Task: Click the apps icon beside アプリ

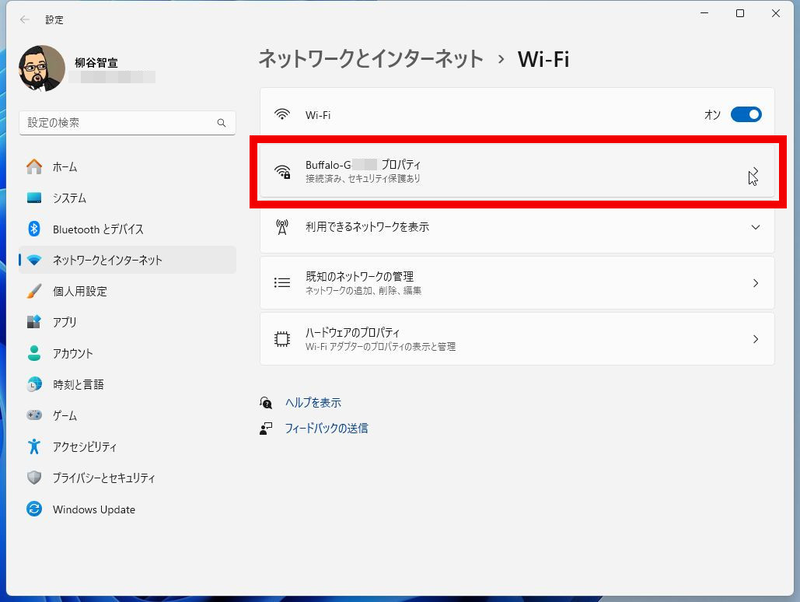Action: tap(34, 322)
